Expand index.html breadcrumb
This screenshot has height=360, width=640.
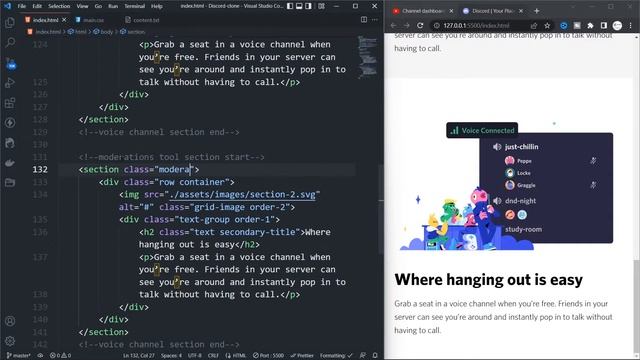coord(44,31)
